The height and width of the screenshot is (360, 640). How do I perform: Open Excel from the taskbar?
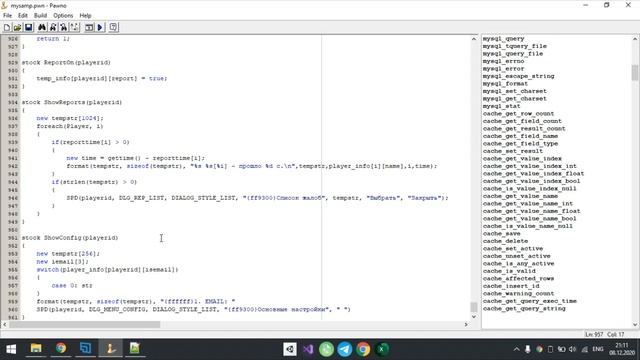tap(382, 349)
